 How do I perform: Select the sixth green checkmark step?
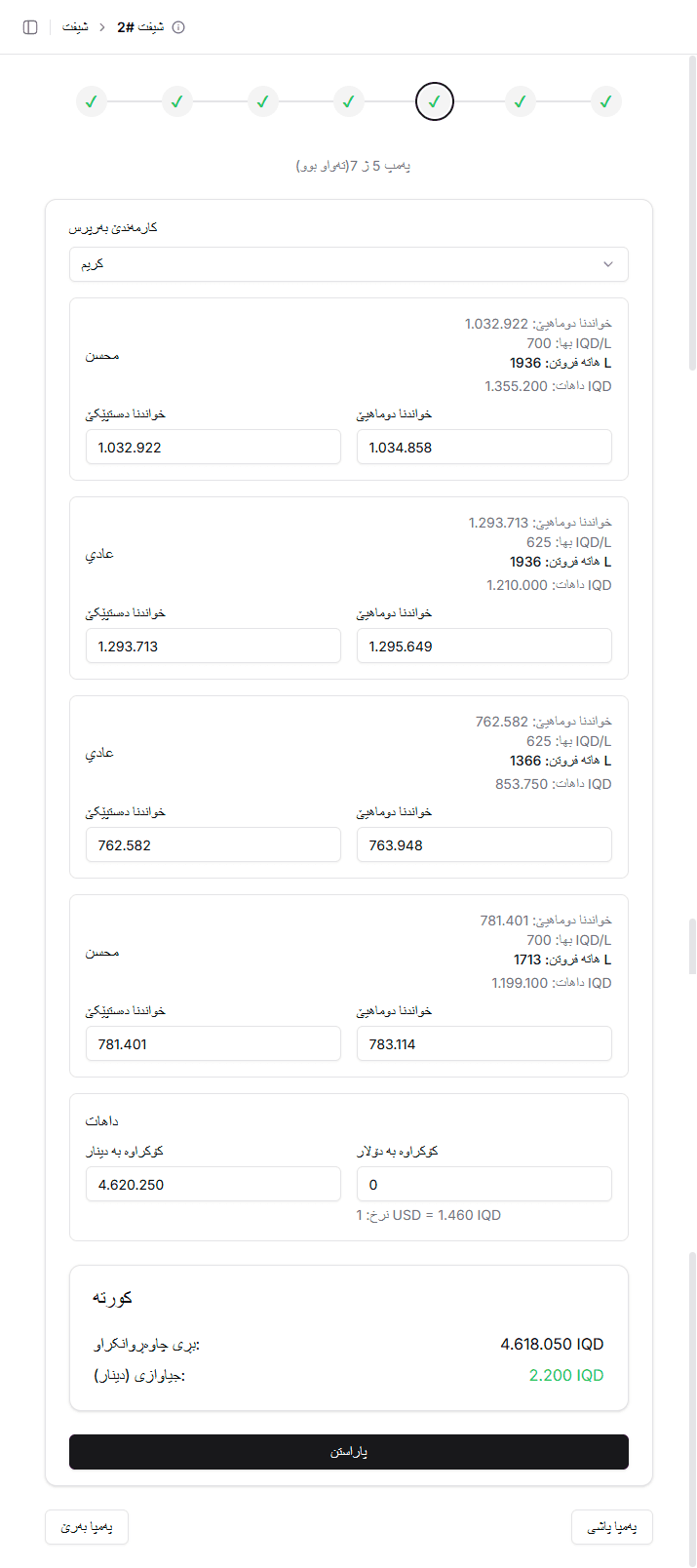tap(521, 101)
